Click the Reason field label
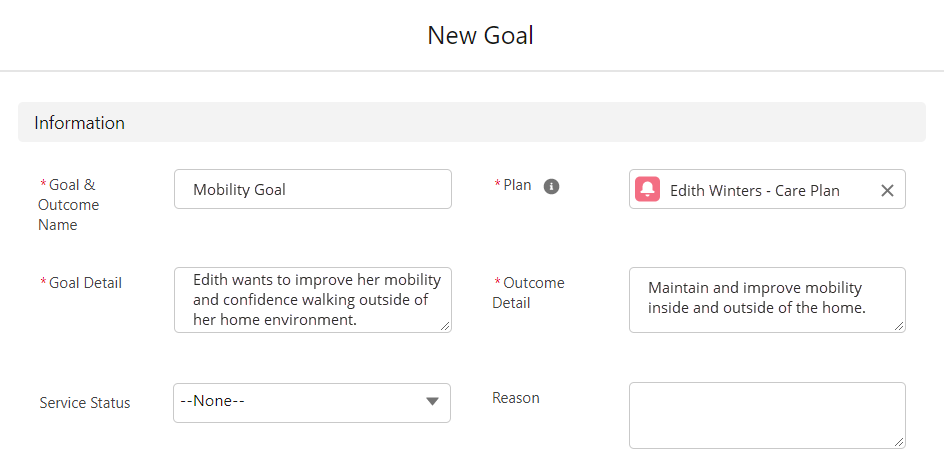 (x=516, y=398)
